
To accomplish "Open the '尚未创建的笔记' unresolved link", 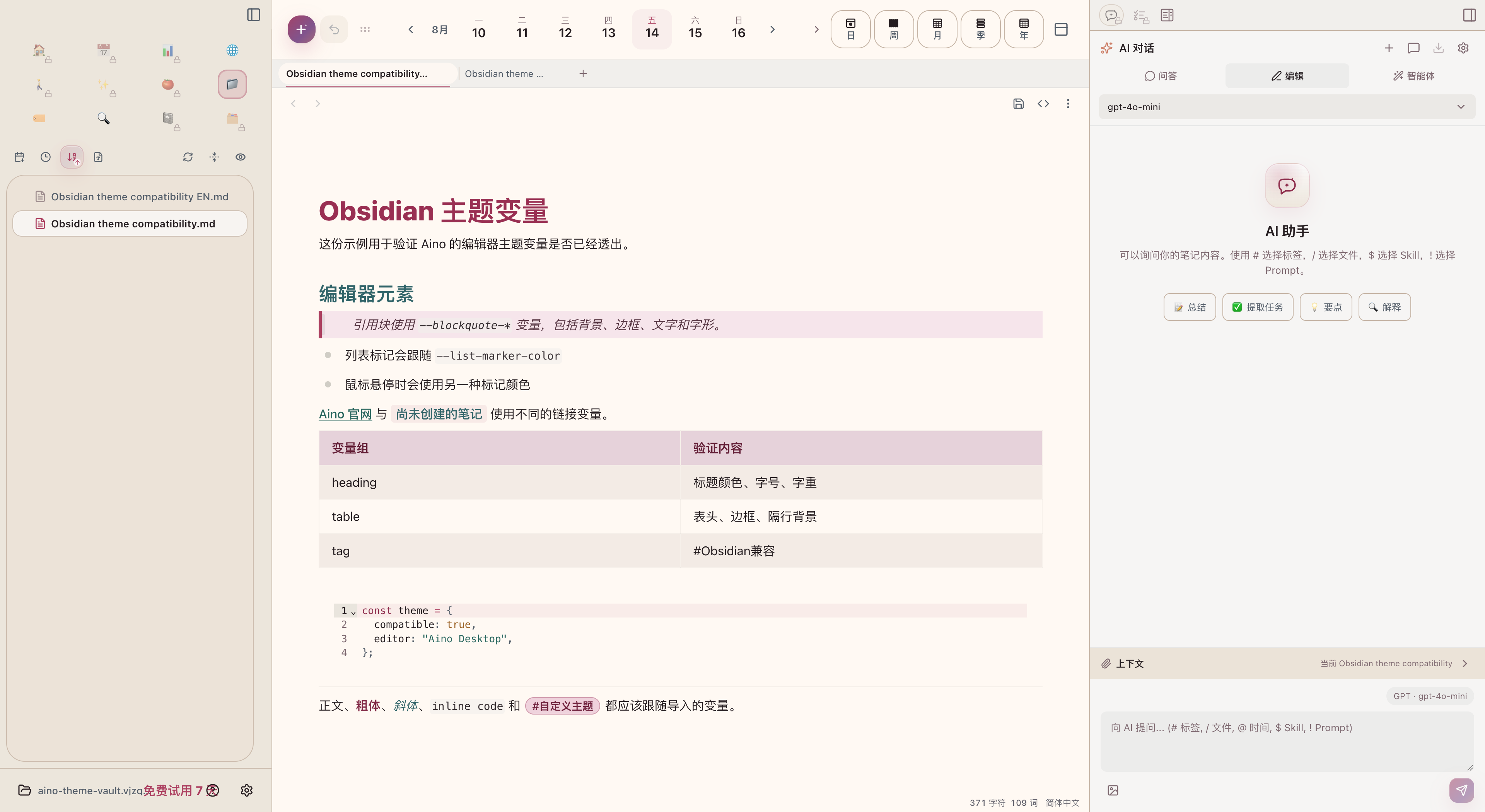I will coord(439,415).
